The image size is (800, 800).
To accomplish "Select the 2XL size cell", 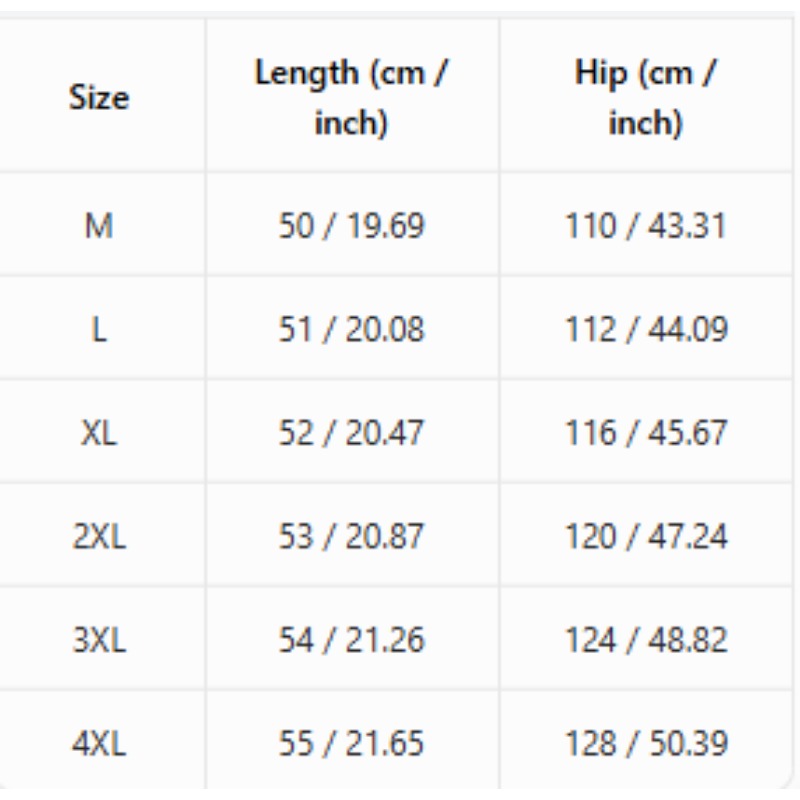I will 99,536.
